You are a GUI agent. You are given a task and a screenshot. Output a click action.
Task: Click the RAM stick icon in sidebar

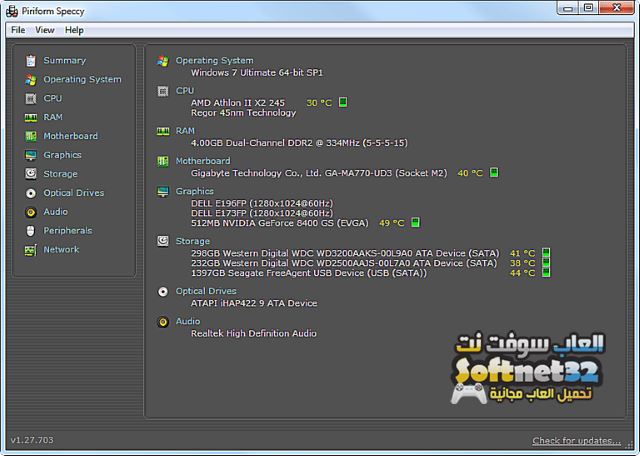[31, 118]
